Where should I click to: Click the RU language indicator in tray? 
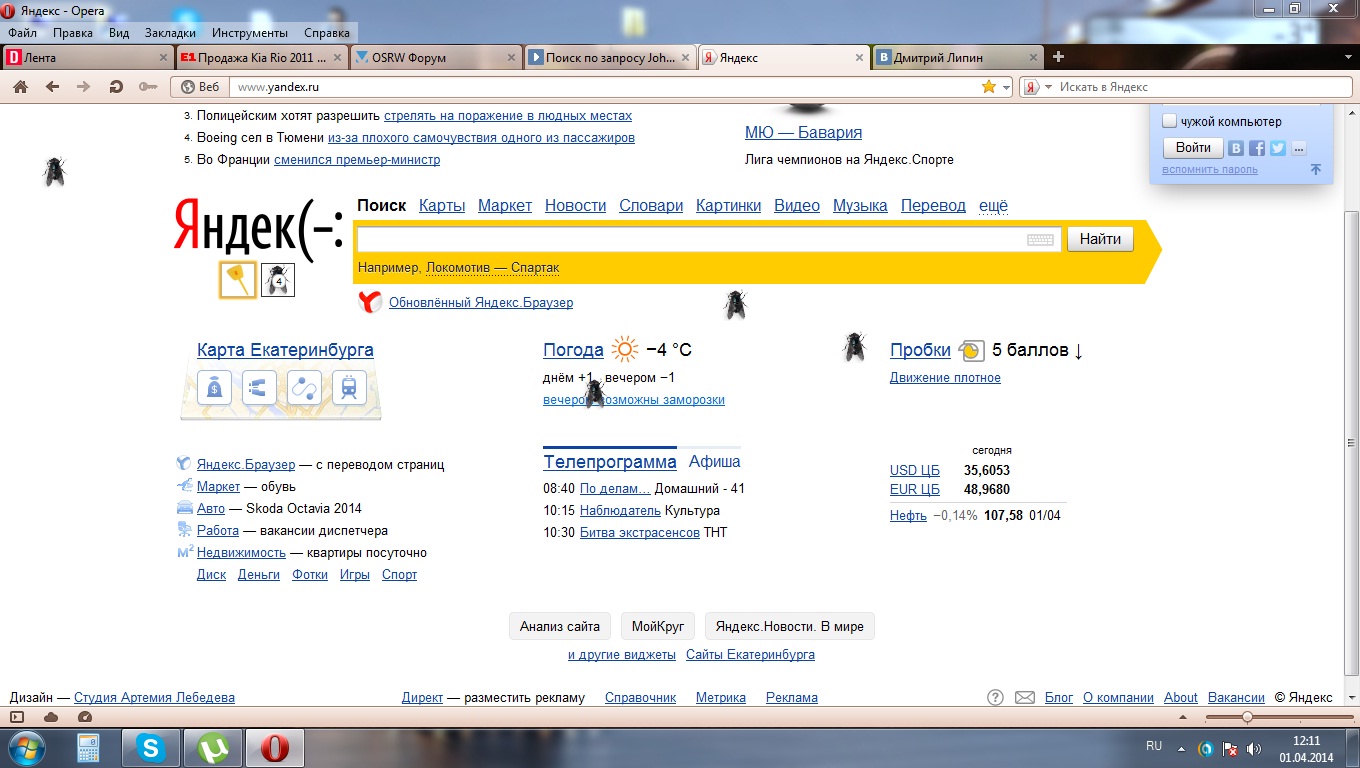1154,746
